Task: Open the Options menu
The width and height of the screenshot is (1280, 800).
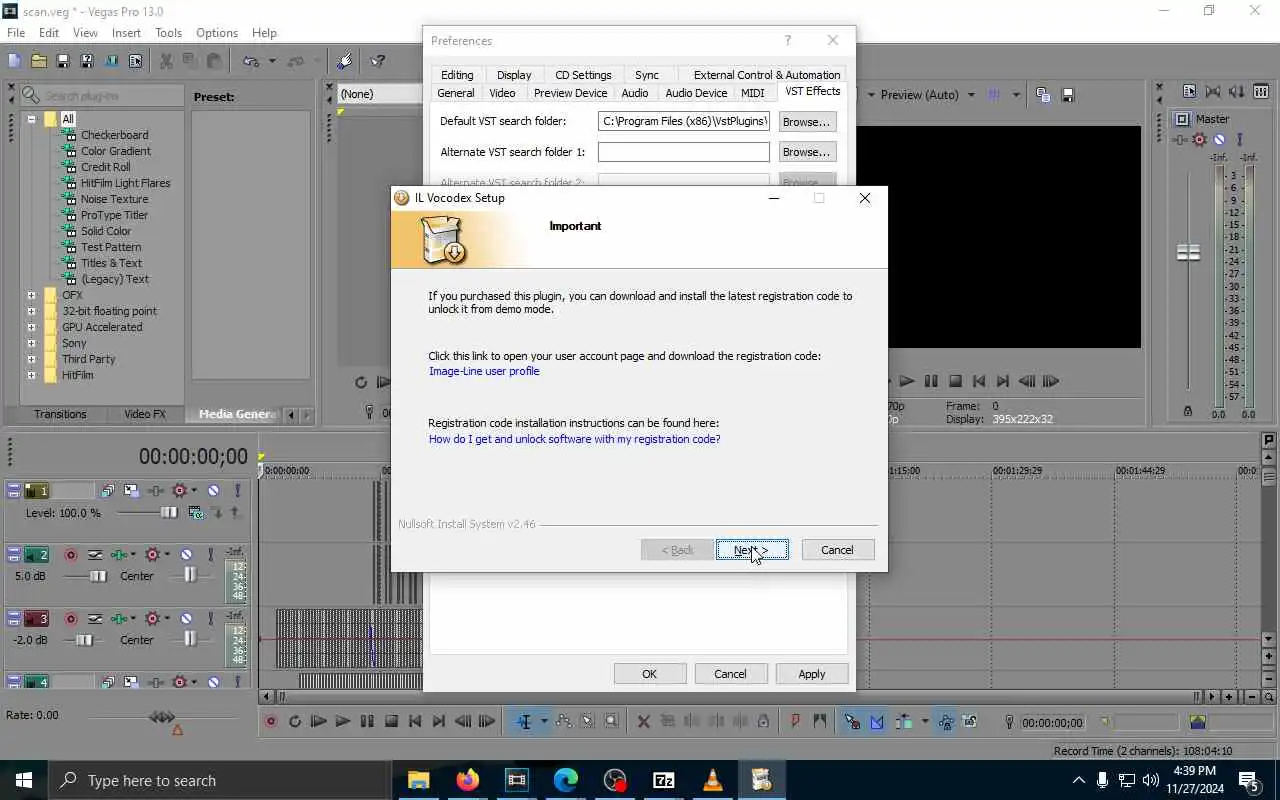Action: coord(217,33)
